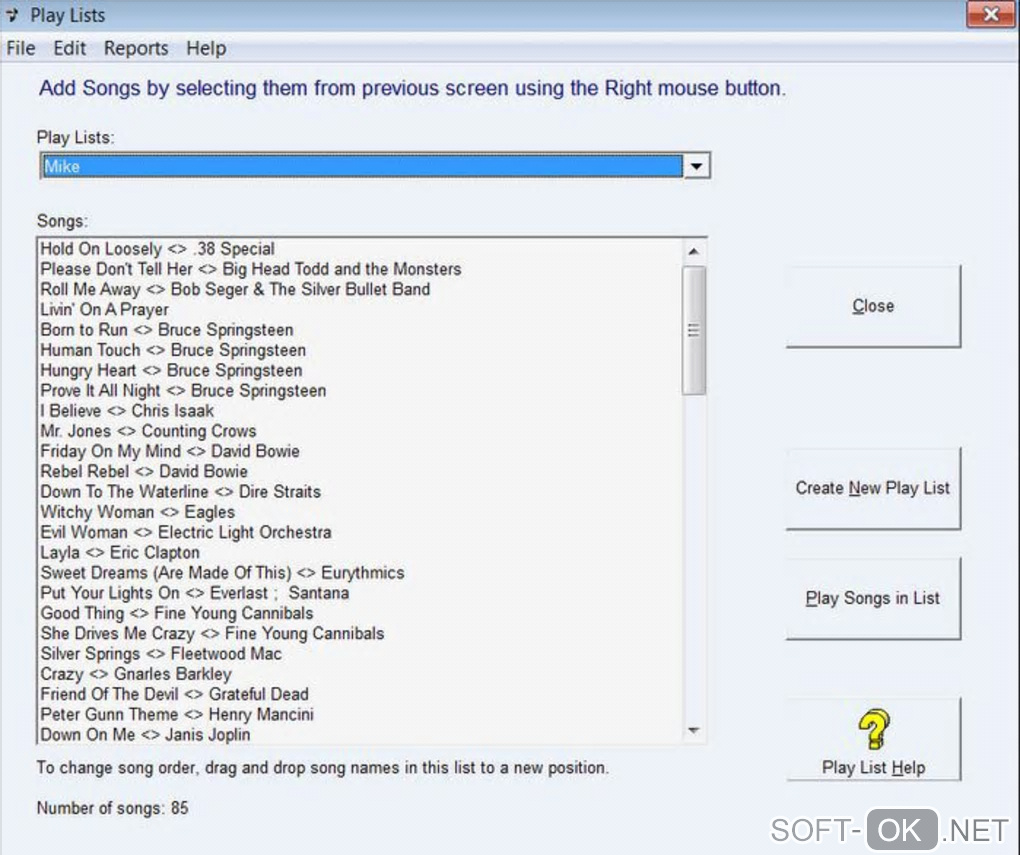Click Play Songs in List button
The image size is (1020, 855).
873,598
